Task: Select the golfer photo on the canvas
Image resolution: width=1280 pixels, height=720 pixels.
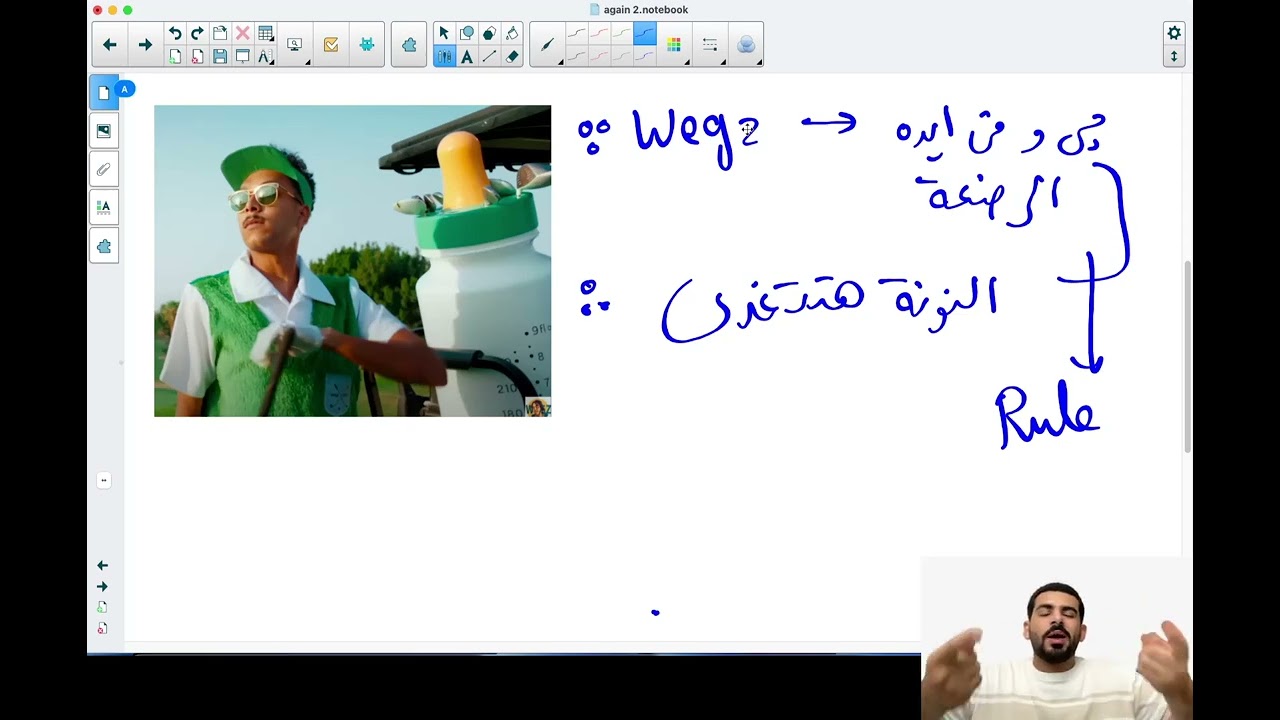Action: (352, 261)
